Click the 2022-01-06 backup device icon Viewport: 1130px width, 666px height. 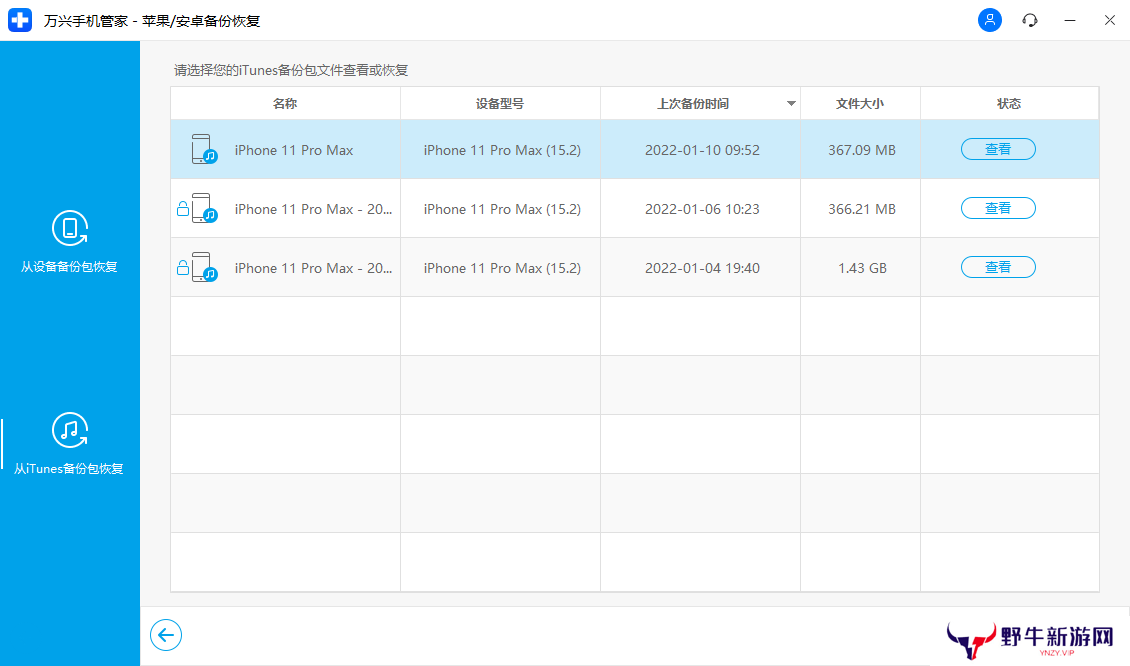point(204,208)
